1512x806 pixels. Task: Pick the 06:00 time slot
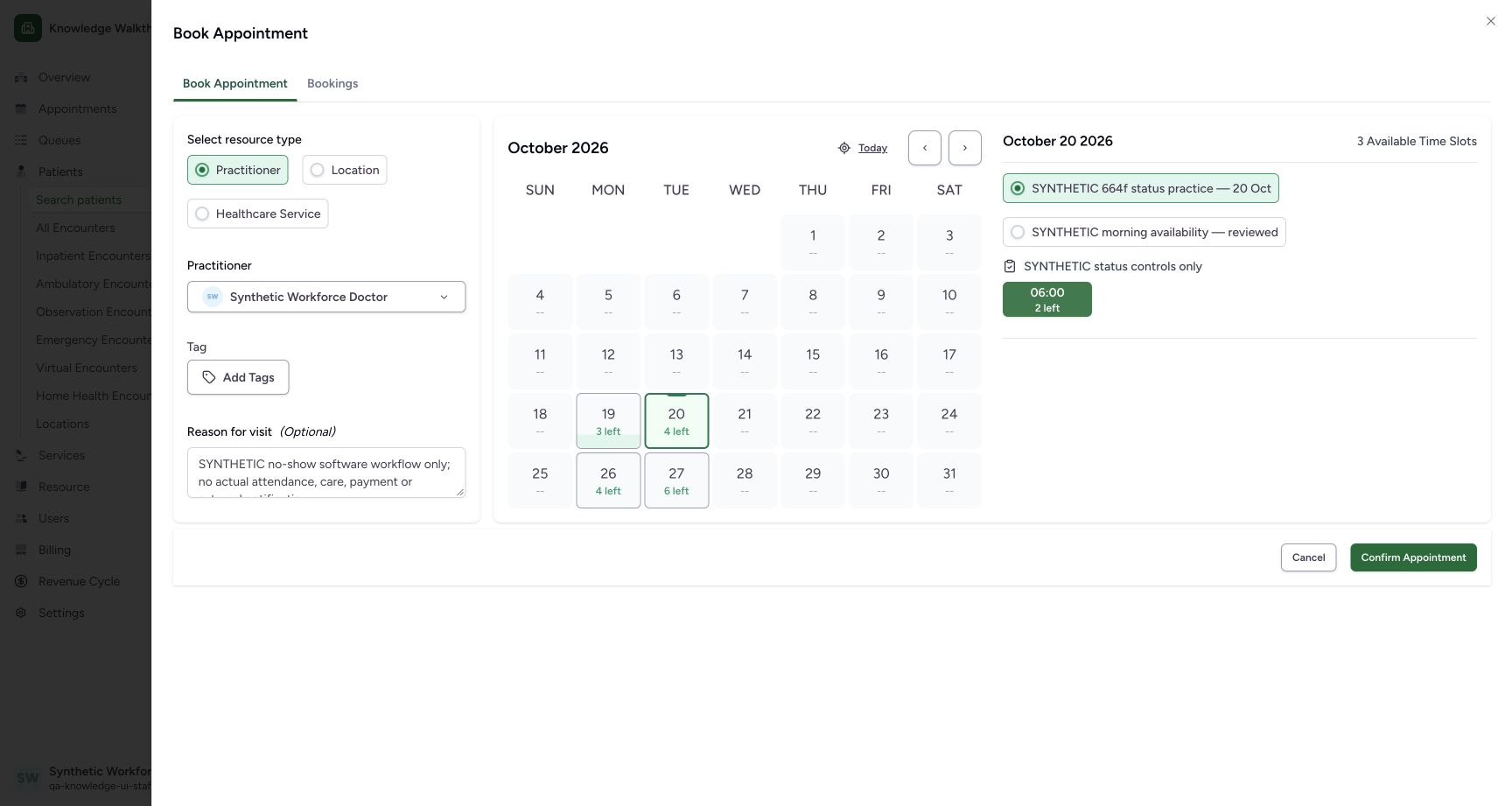tap(1047, 299)
